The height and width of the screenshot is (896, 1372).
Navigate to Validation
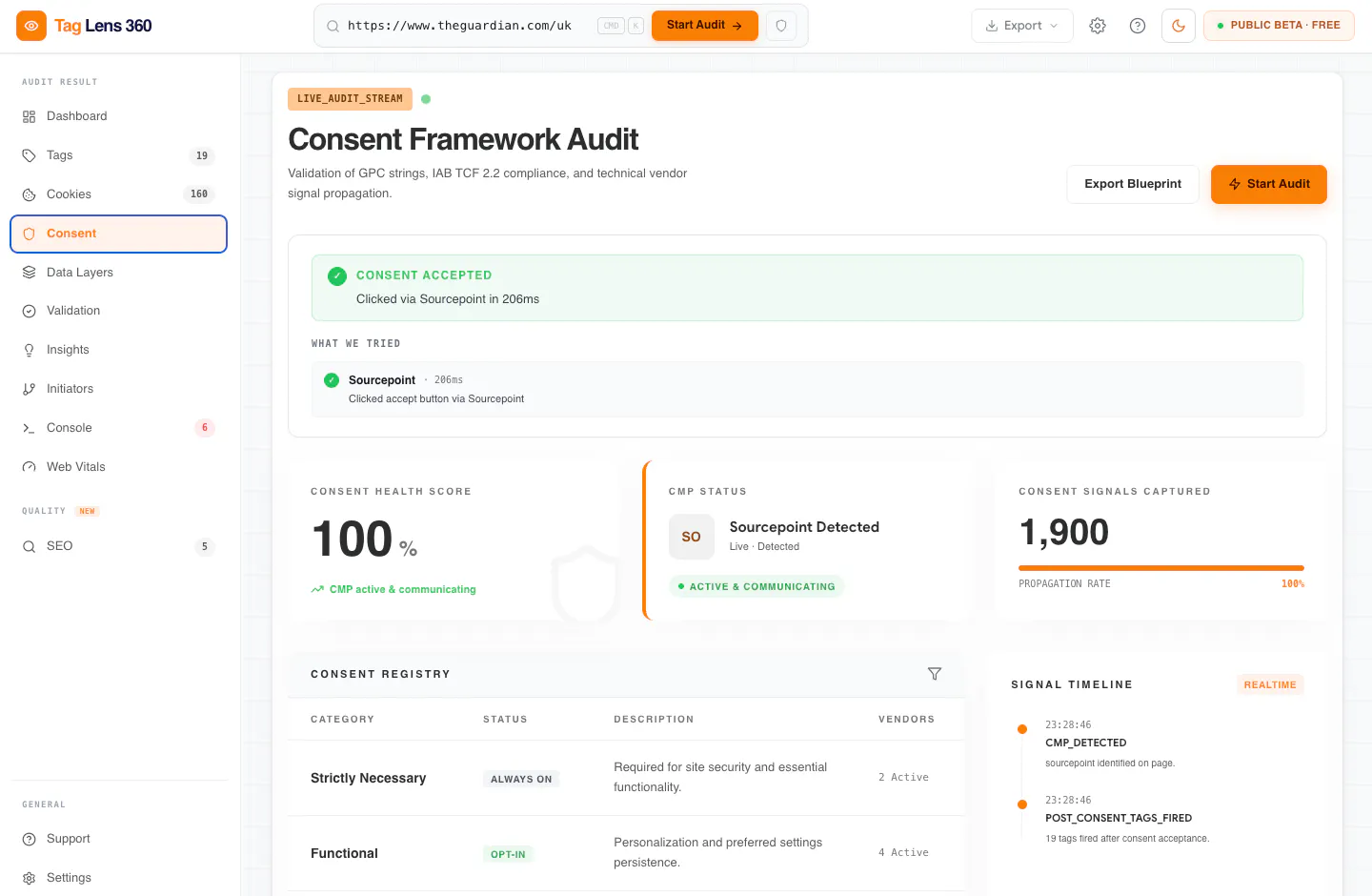click(x=119, y=311)
